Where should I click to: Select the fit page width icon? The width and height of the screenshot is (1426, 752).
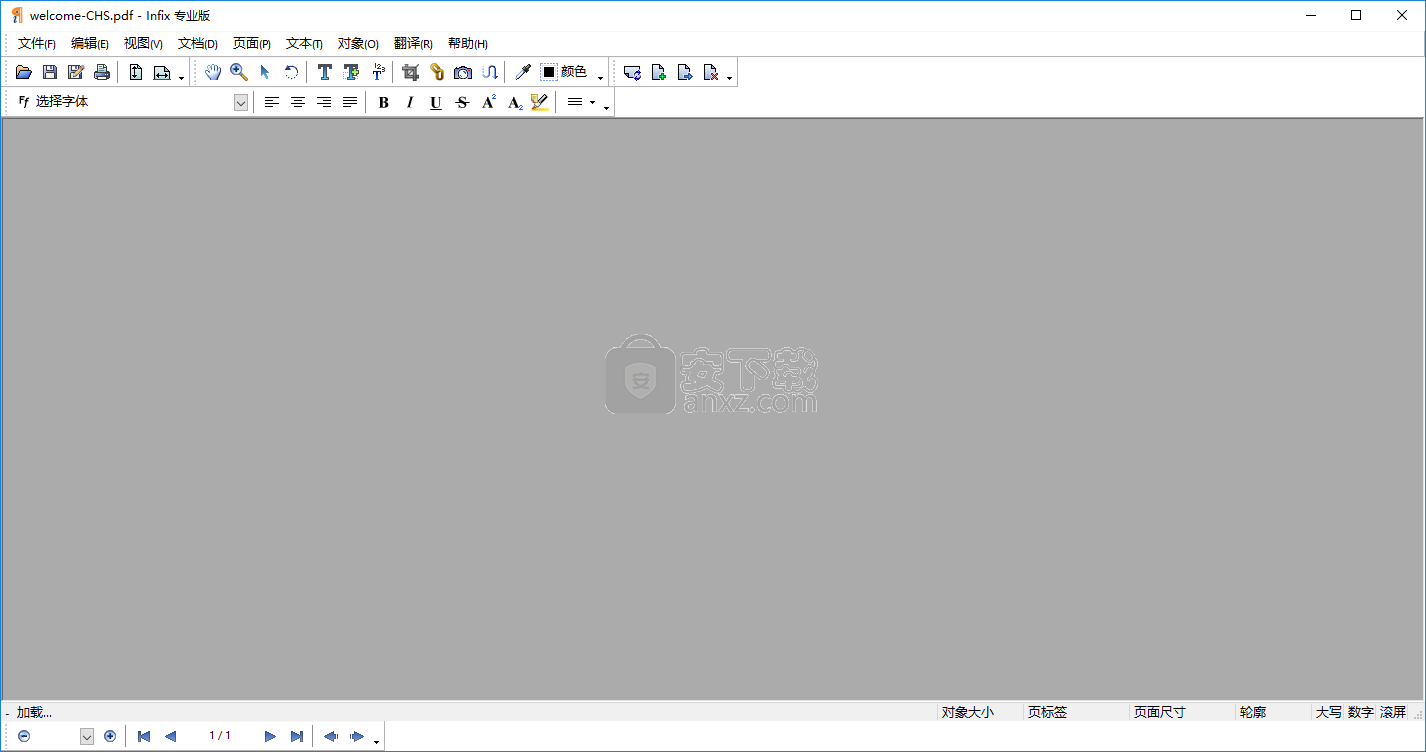pyautogui.click(x=162, y=72)
